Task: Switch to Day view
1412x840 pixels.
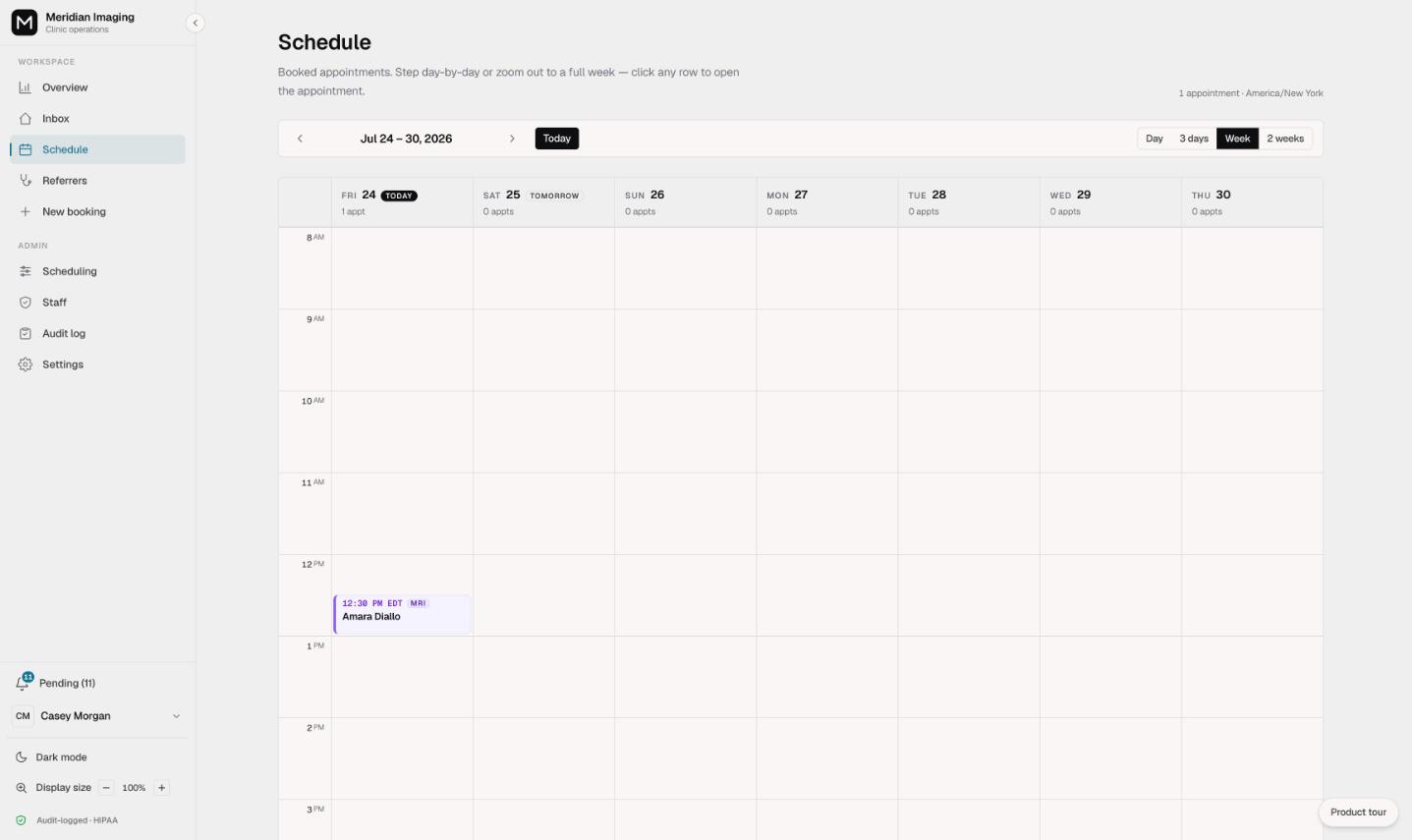Action: pos(1155,139)
